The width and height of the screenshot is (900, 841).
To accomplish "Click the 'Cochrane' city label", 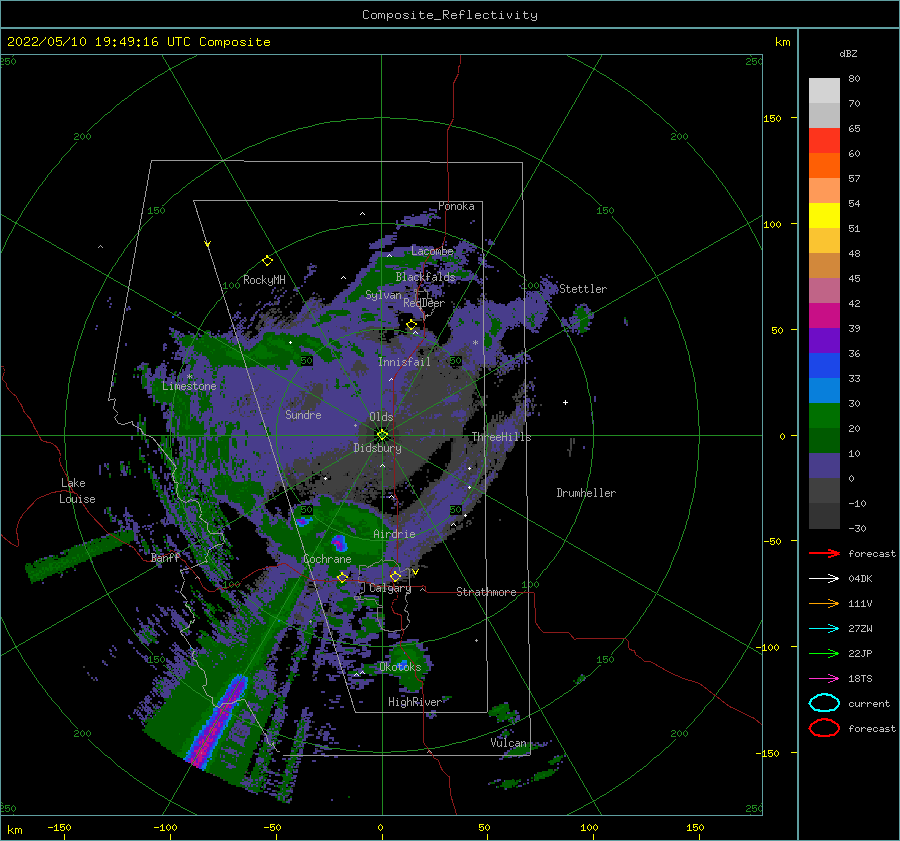I will 327,559.
